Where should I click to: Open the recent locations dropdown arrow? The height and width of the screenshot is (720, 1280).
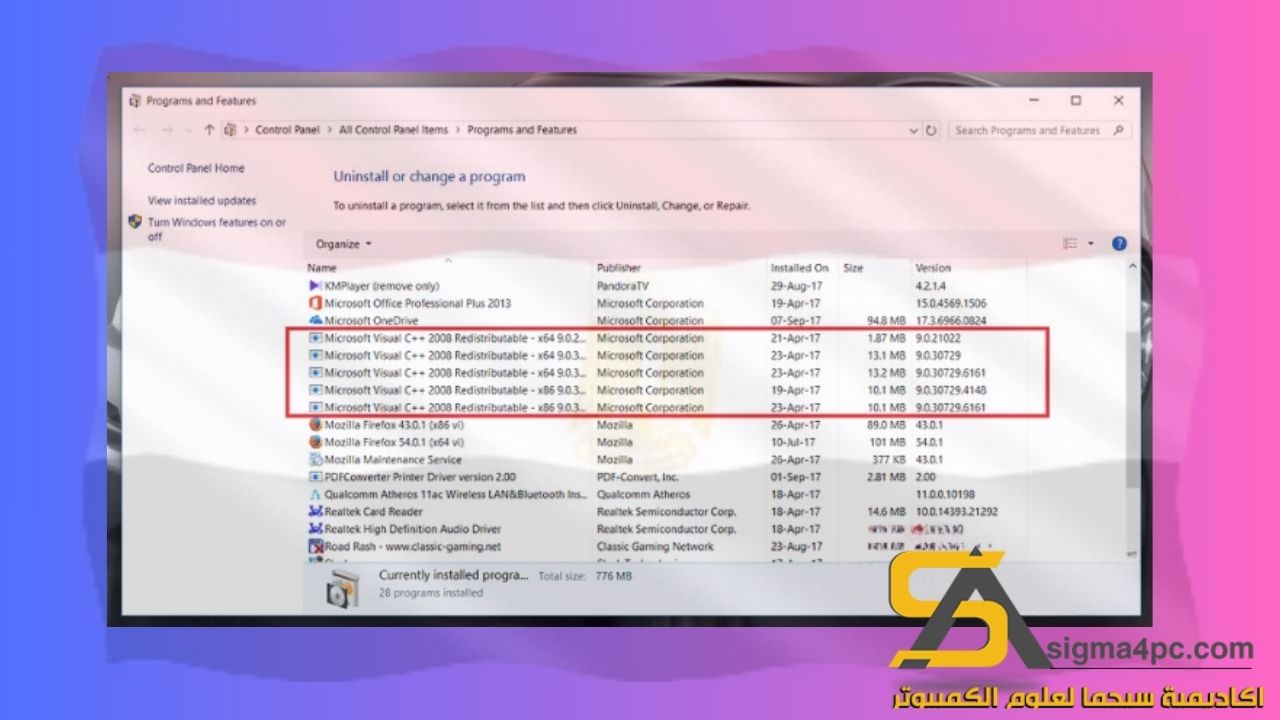coord(188,130)
